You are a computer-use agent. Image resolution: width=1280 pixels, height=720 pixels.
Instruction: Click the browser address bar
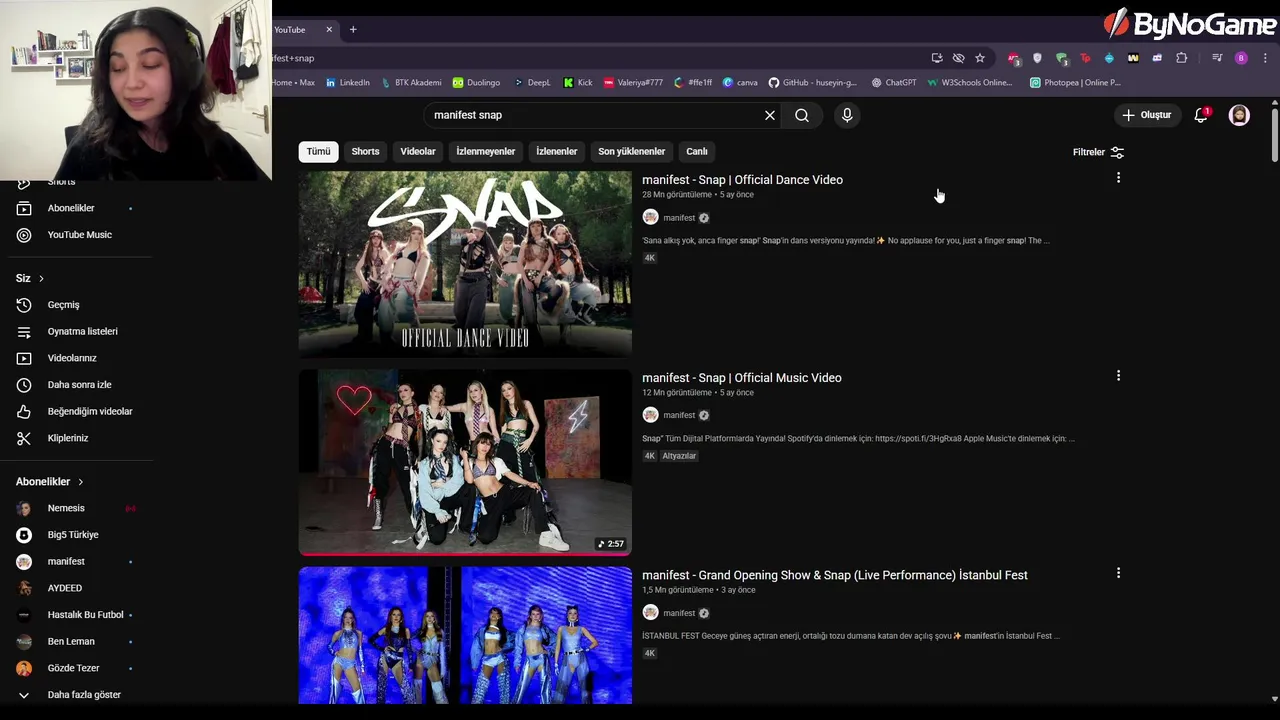coord(600,58)
